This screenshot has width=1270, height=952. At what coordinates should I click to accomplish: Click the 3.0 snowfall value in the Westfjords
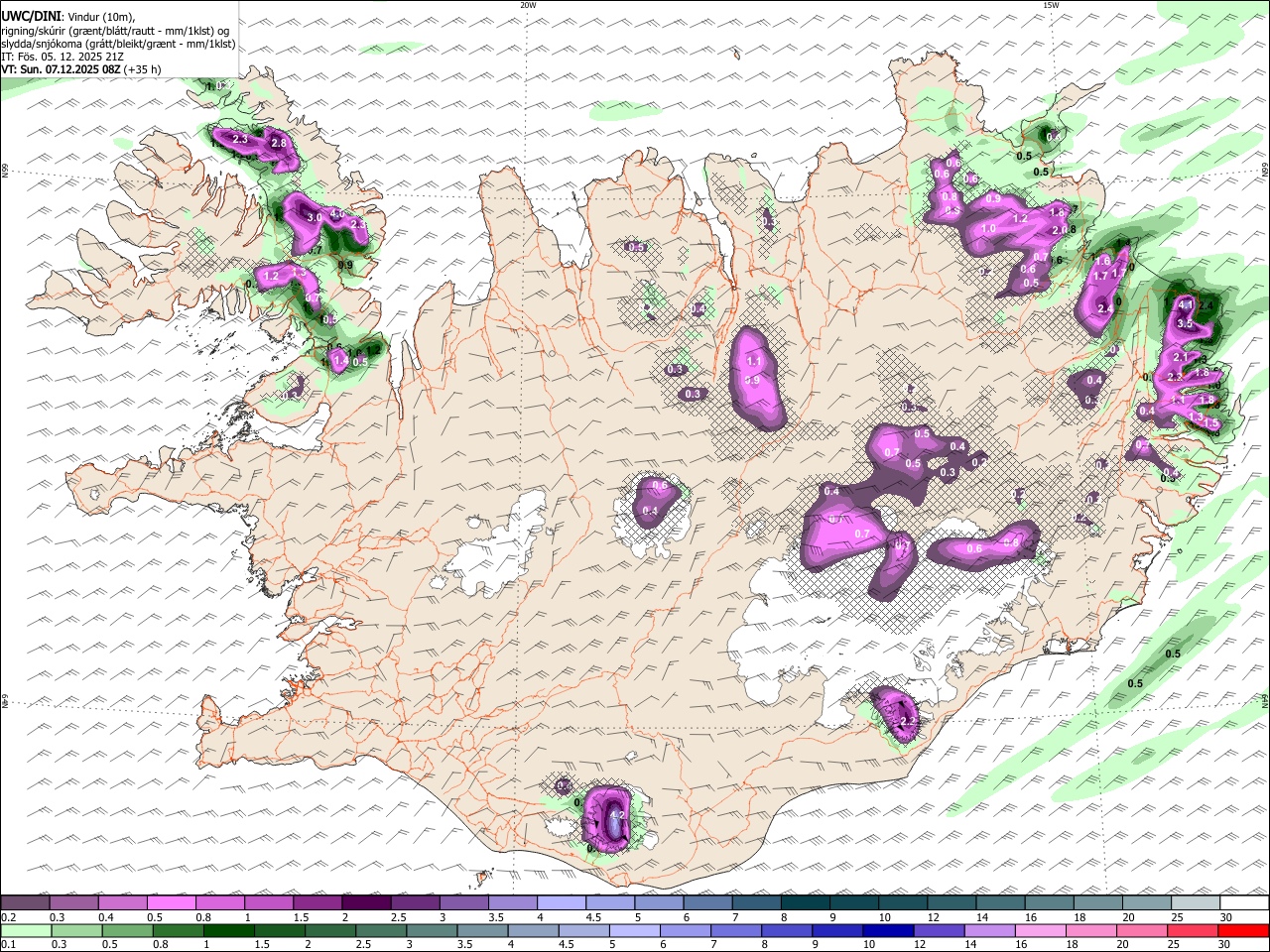316,217
